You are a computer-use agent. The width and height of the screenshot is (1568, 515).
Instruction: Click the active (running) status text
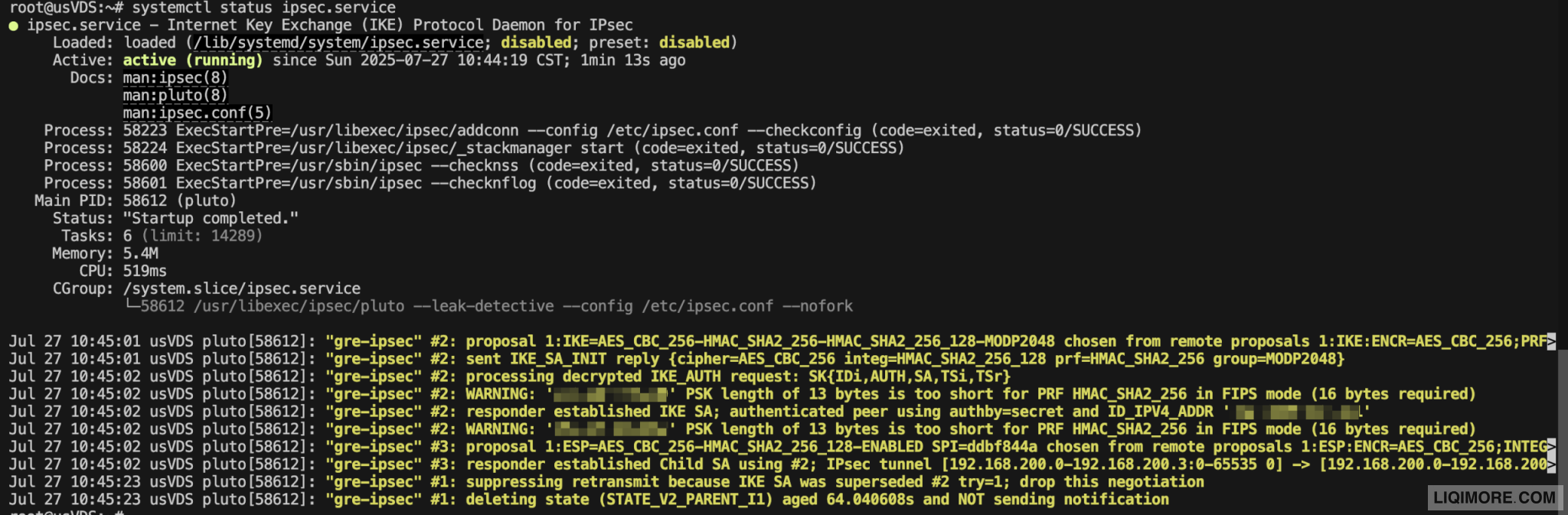tap(193, 60)
